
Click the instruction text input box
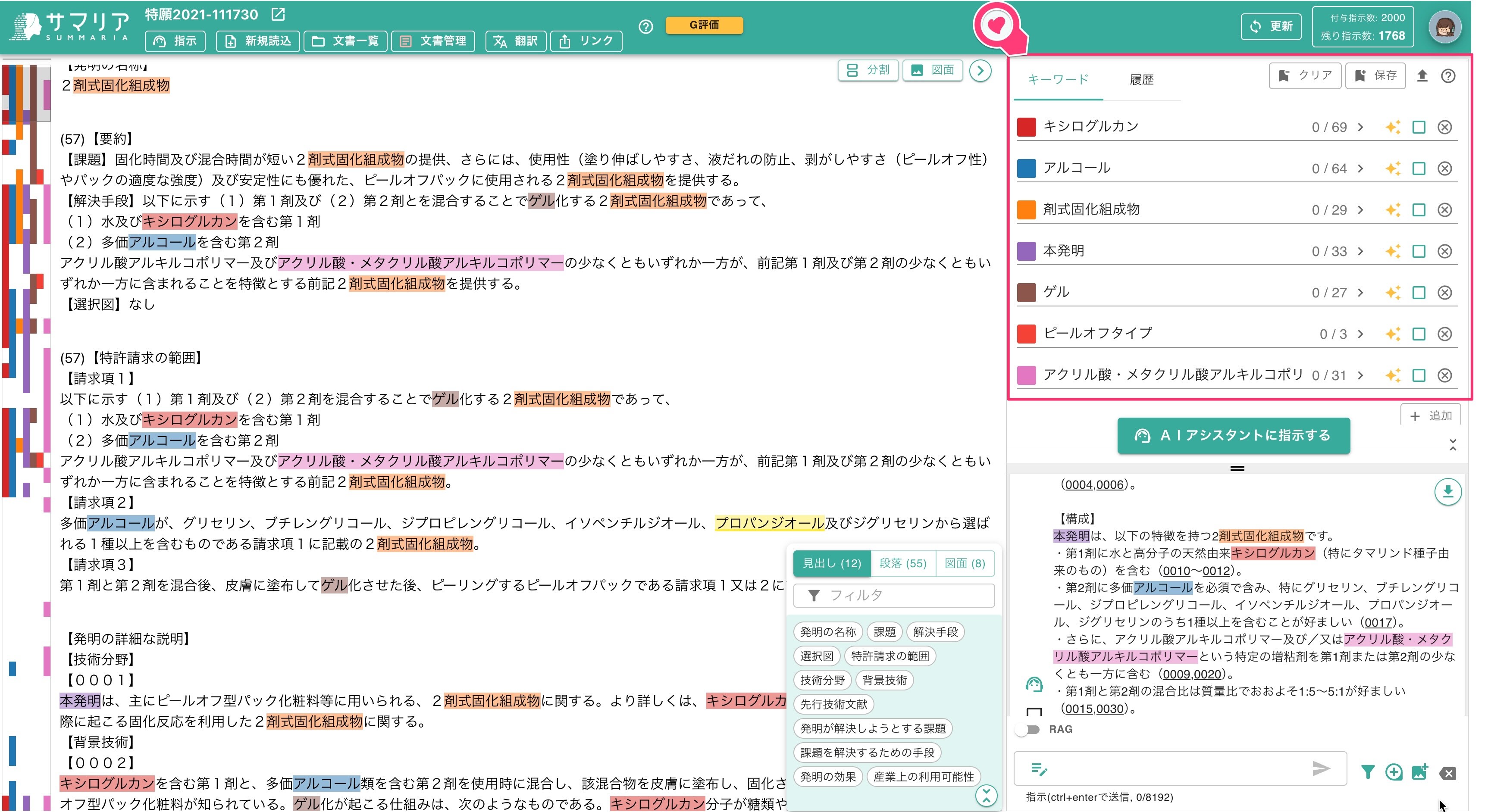pos(1180,768)
